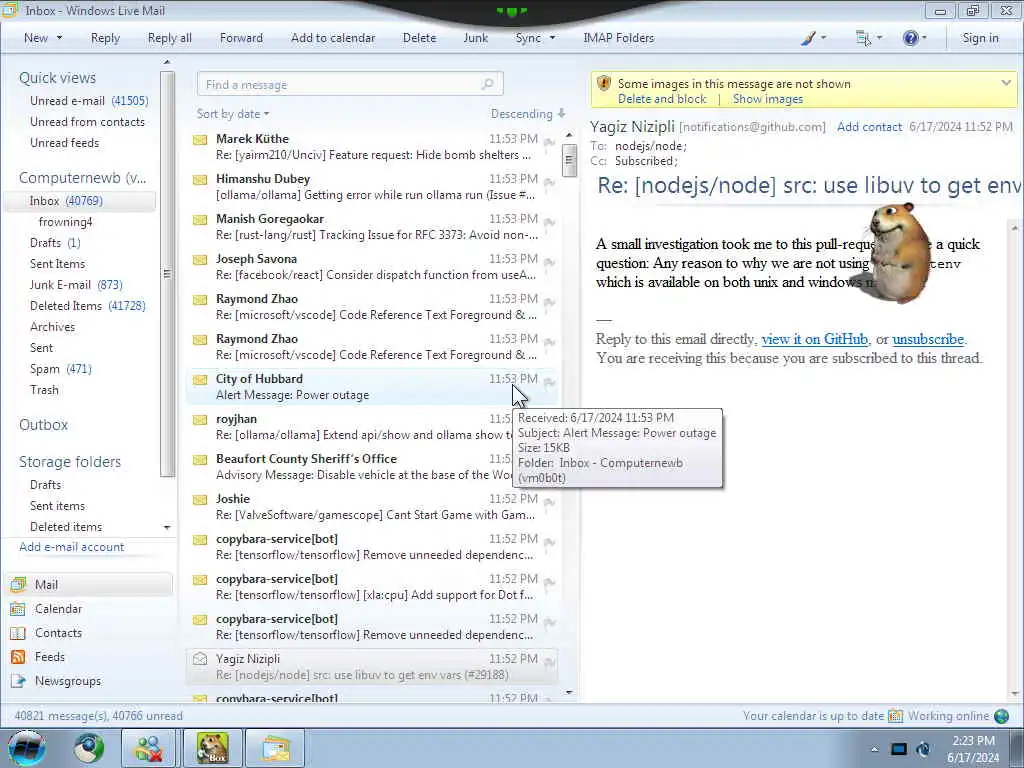
Task: Open the Sort by date dropdown
Action: point(233,114)
